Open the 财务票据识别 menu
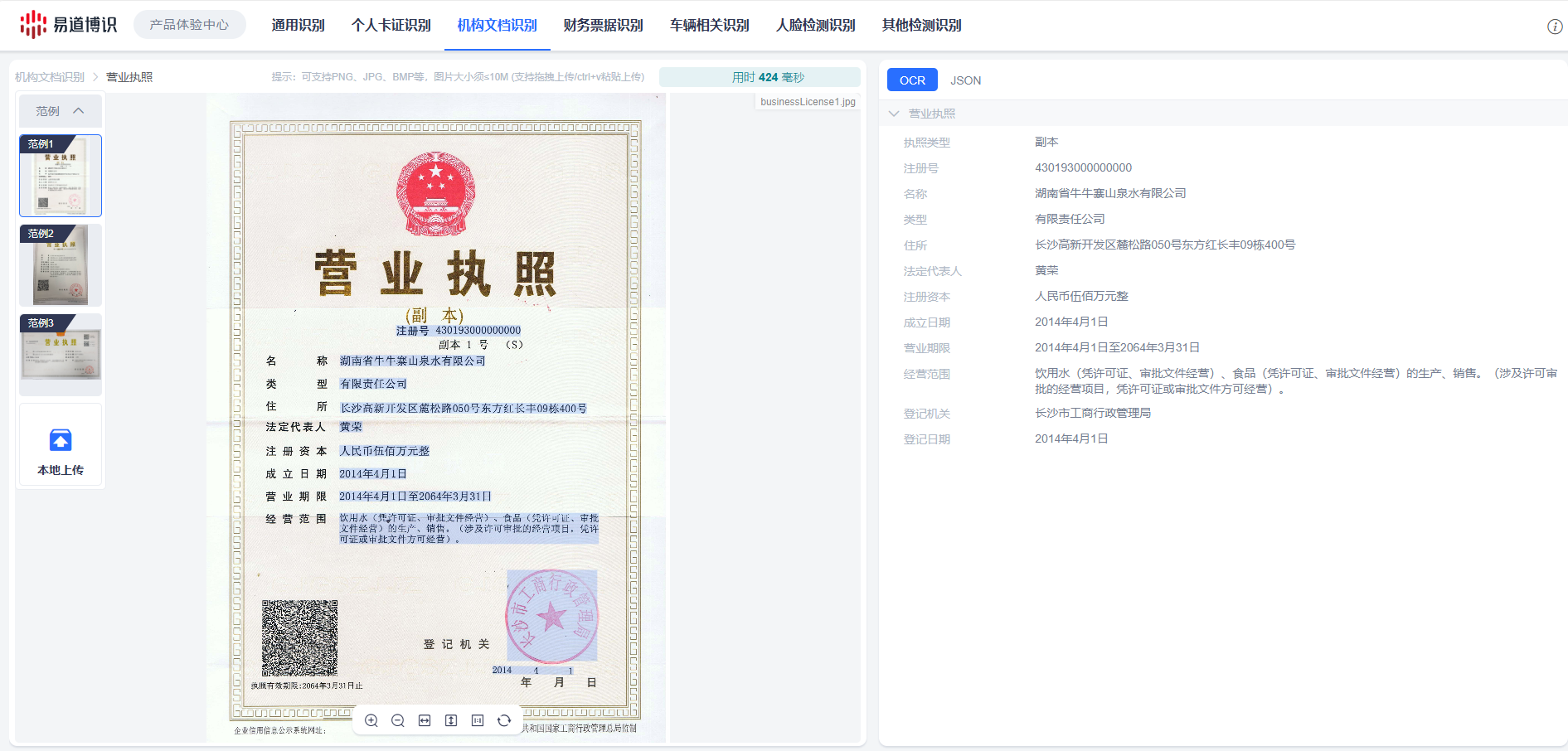Image resolution: width=1568 pixels, height=751 pixels. tap(603, 26)
